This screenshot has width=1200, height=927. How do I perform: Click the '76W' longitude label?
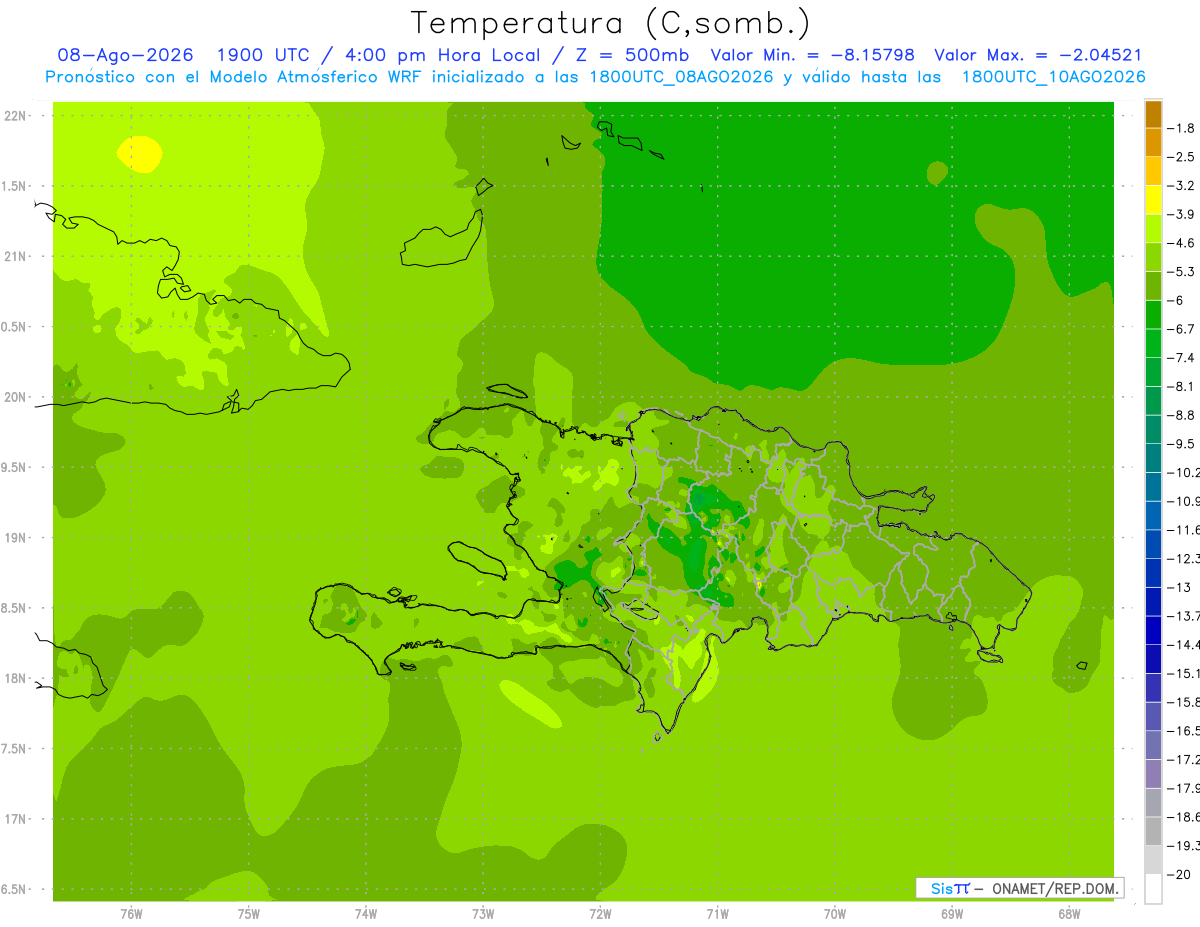click(131, 914)
